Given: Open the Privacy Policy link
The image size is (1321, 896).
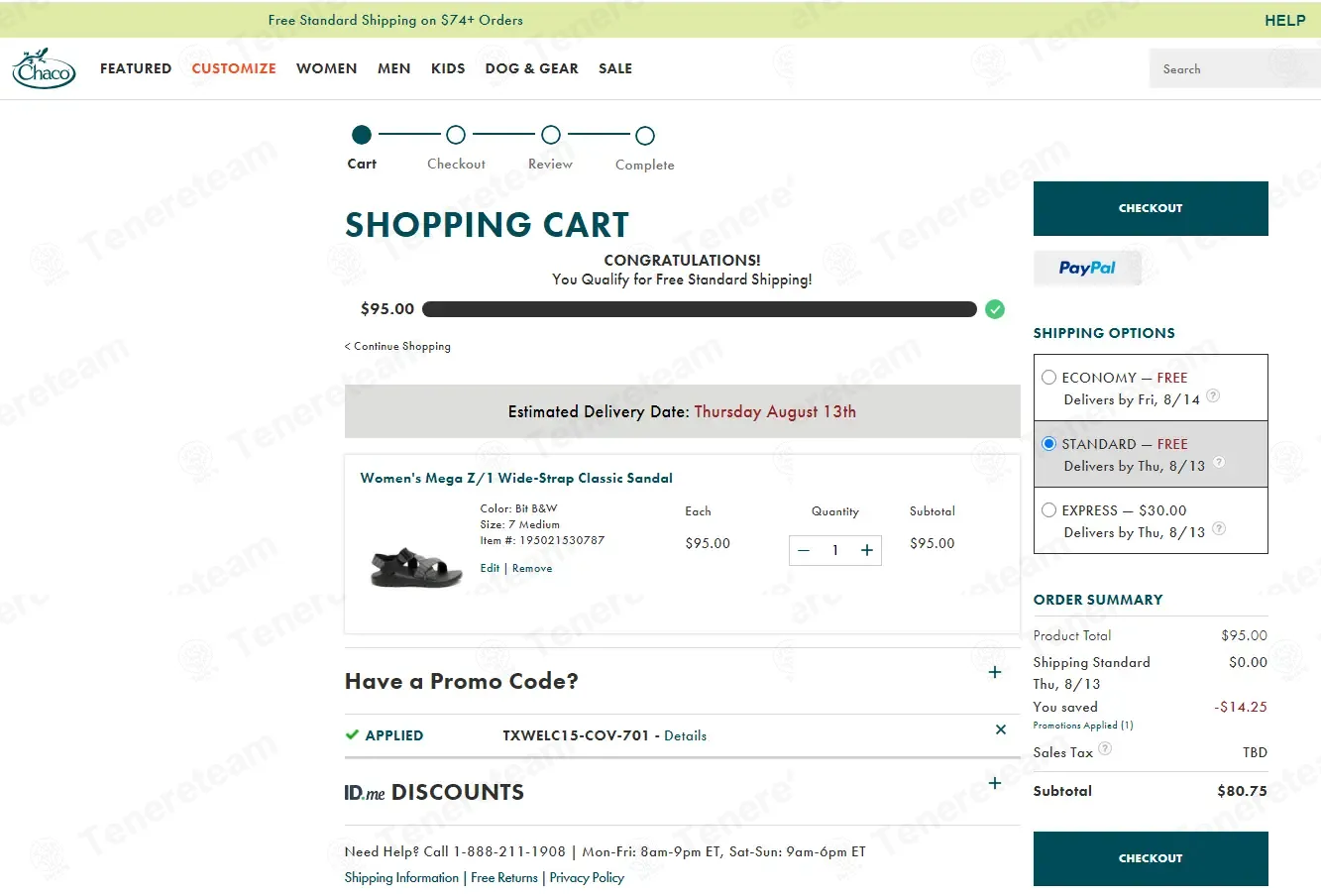Looking at the screenshot, I should 587,877.
